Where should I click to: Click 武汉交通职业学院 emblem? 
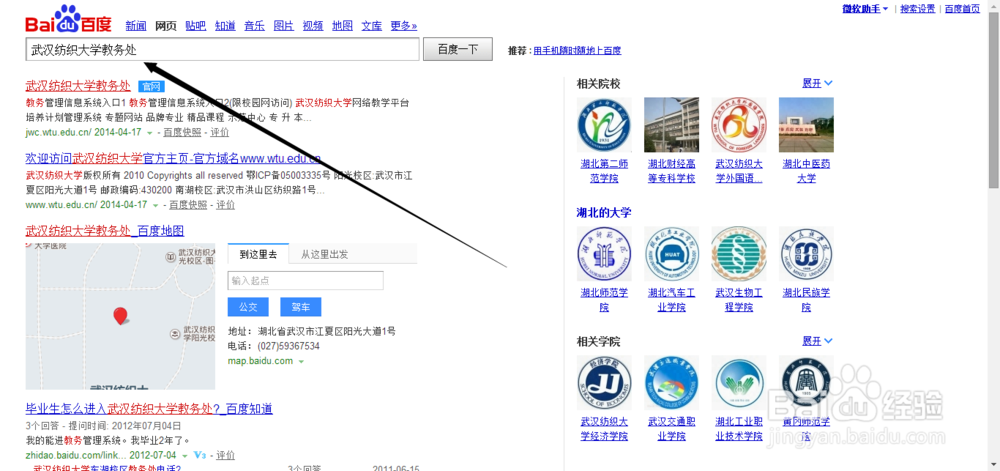672,383
